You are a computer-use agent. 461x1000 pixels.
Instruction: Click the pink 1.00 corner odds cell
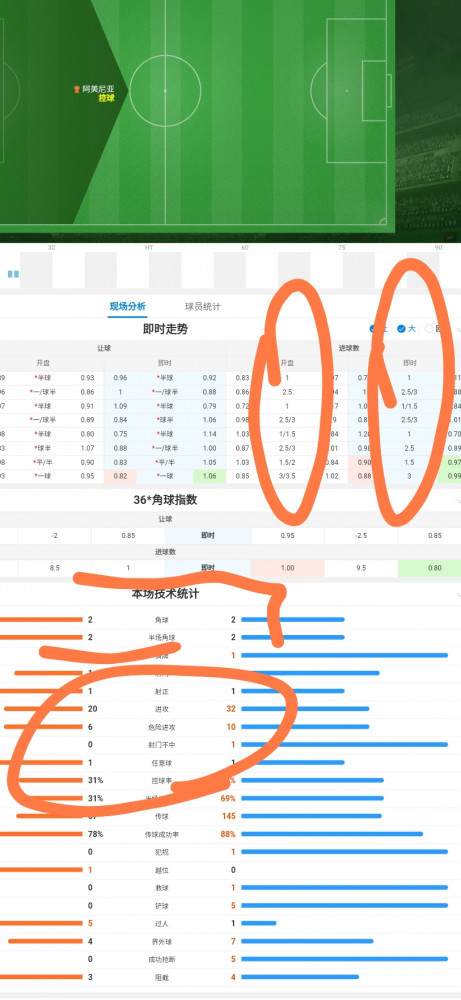pyautogui.click(x=288, y=568)
